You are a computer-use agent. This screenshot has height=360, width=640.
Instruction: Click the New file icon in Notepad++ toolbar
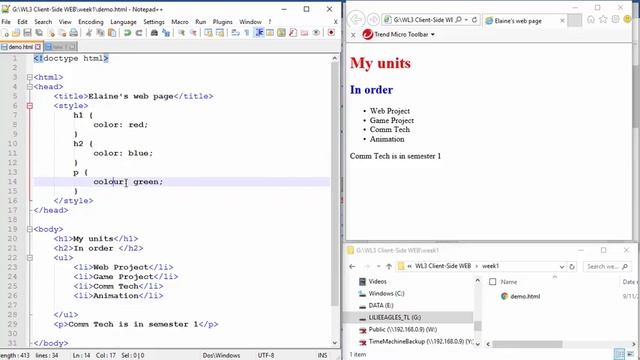click(x=5, y=33)
